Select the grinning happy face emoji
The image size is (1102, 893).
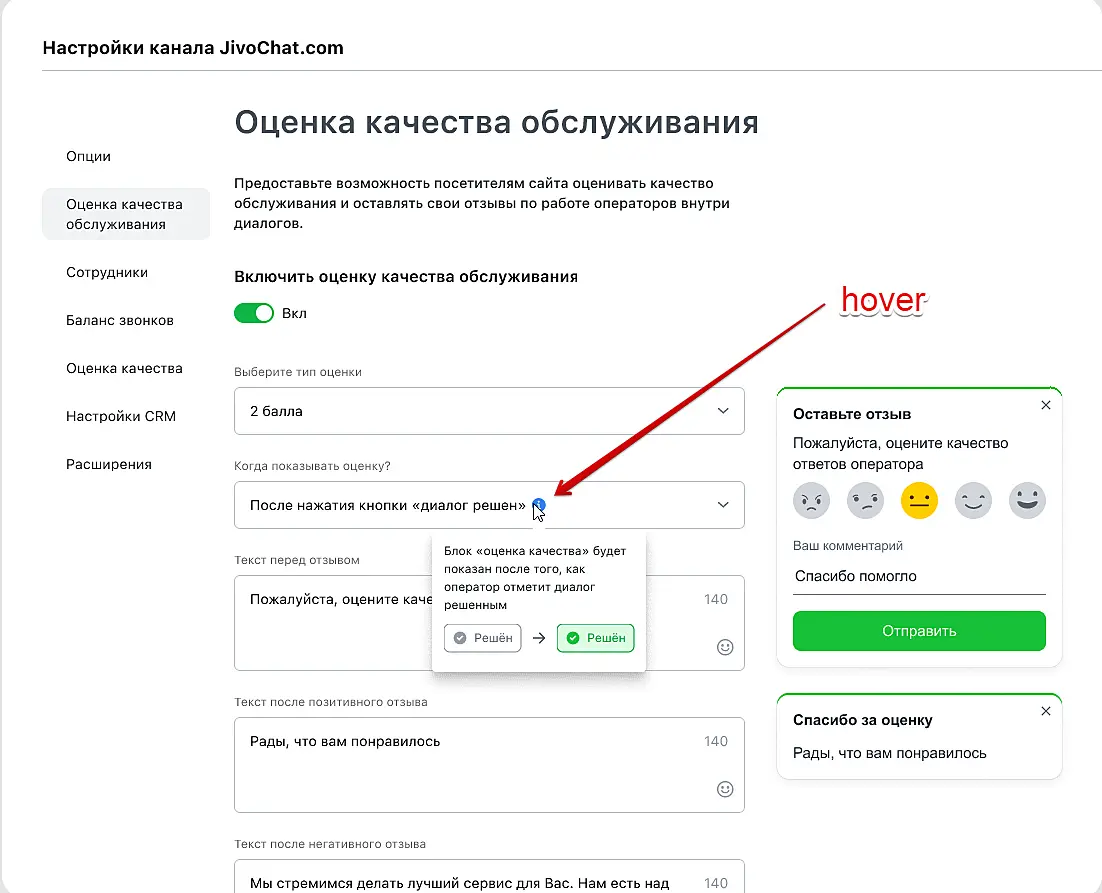click(1028, 501)
